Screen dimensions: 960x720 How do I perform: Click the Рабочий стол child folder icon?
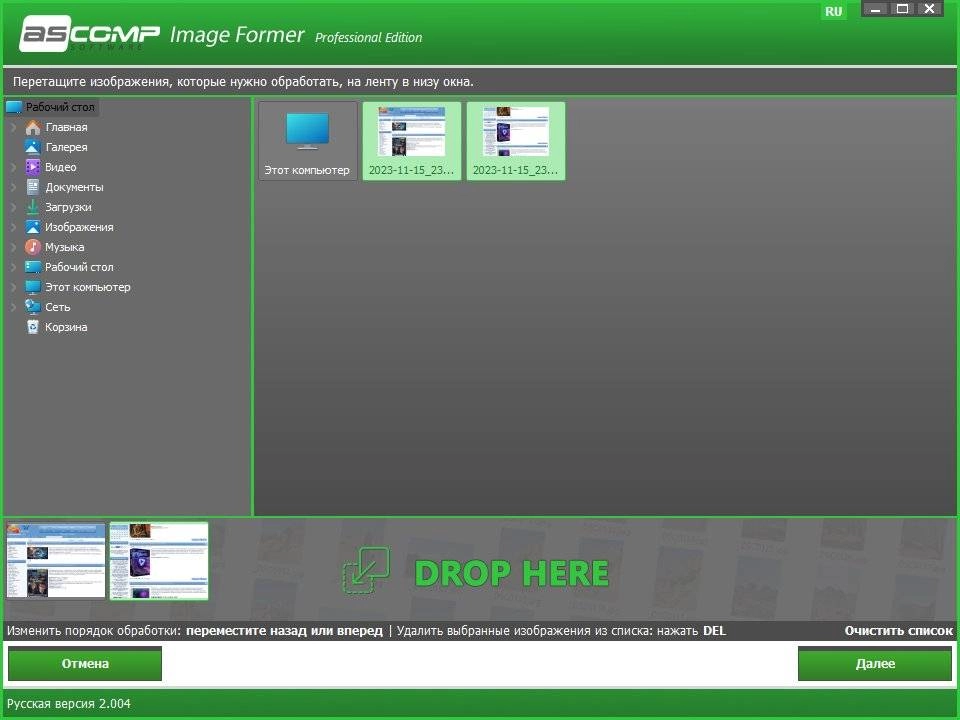point(33,267)
